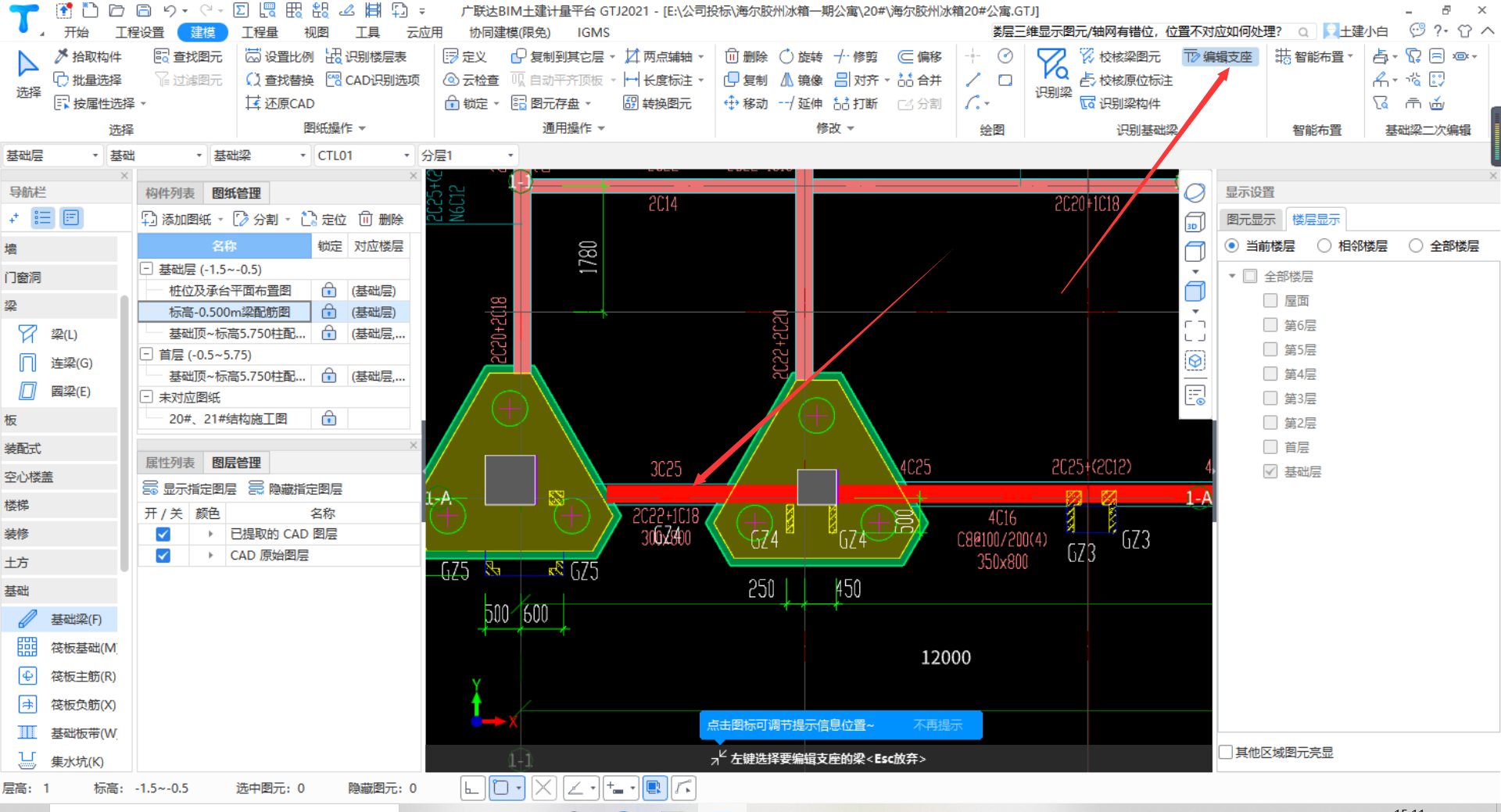Click 删除 delete in modify group

click(747, 56)
